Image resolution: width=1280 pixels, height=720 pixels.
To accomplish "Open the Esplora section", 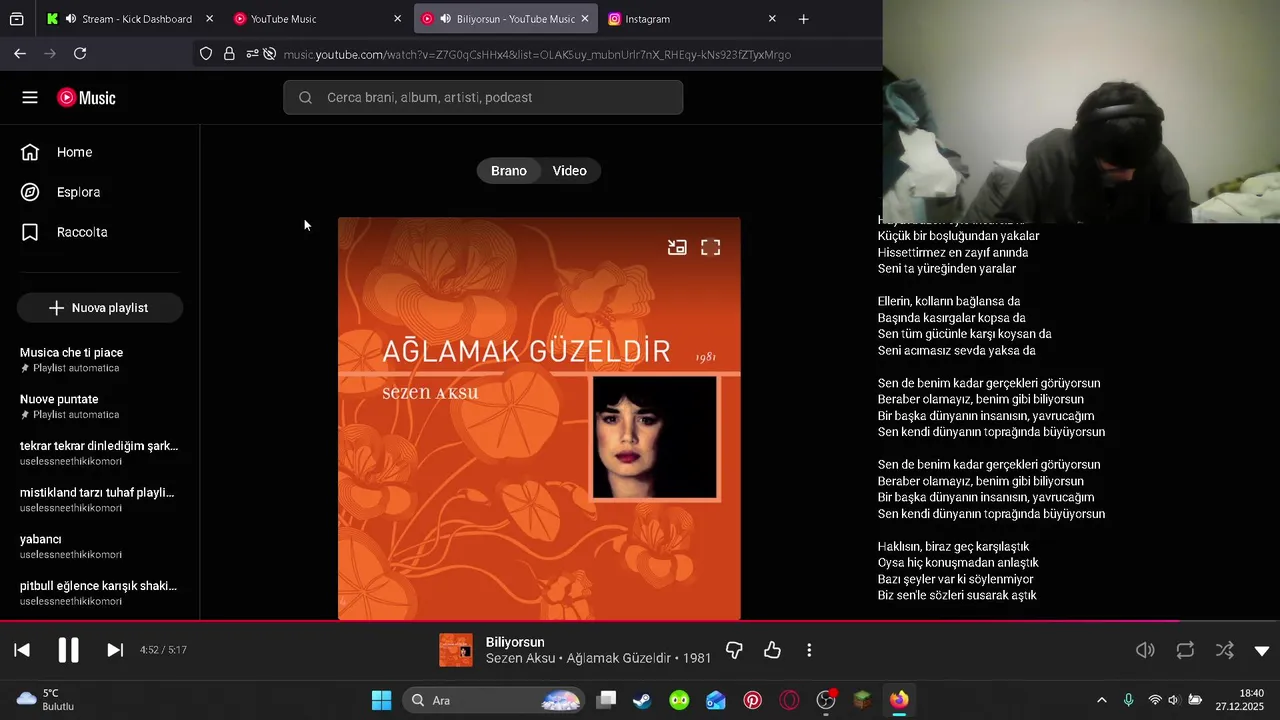I will pyautogui.click(x=100, y=192).
